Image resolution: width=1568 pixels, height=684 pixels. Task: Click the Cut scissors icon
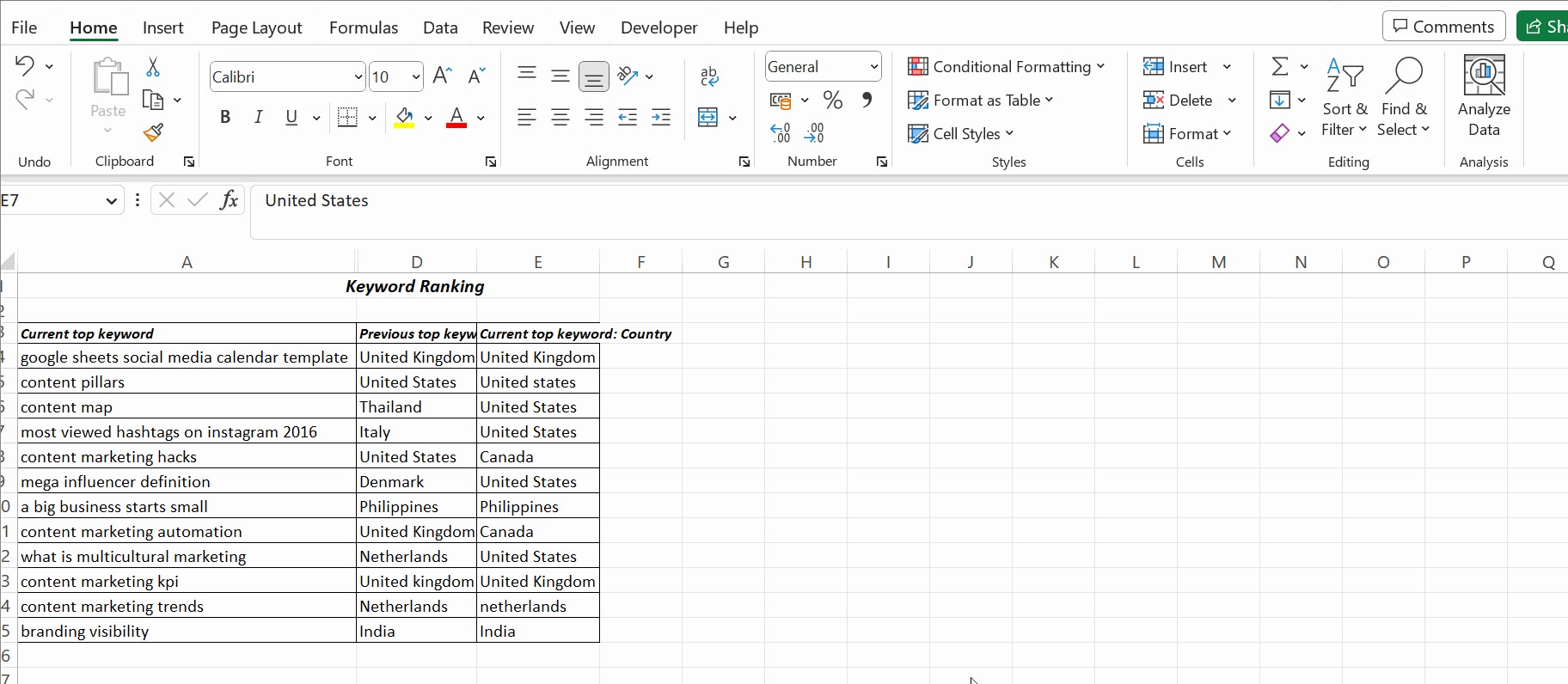coord(153,66)
